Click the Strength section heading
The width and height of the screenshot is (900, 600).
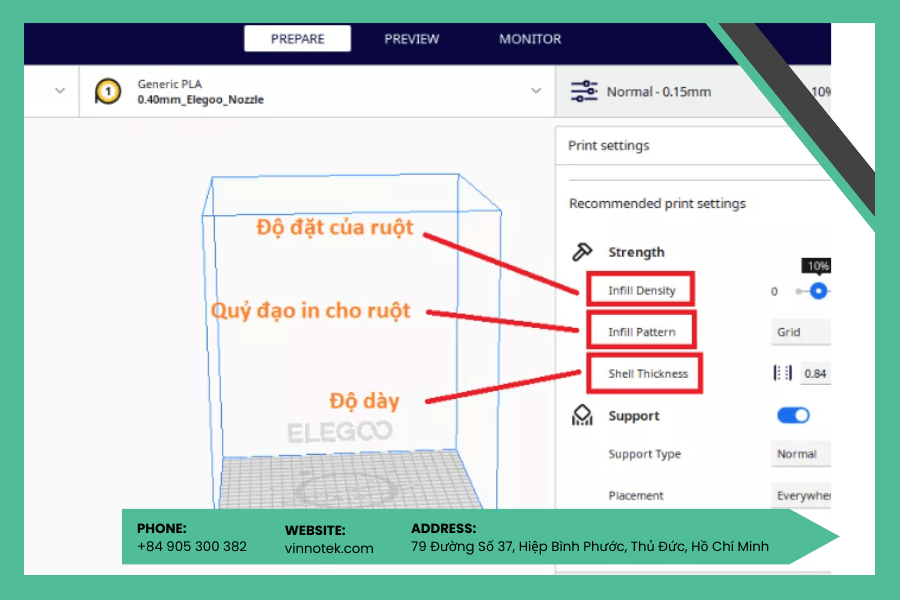[x=637, y=252]
